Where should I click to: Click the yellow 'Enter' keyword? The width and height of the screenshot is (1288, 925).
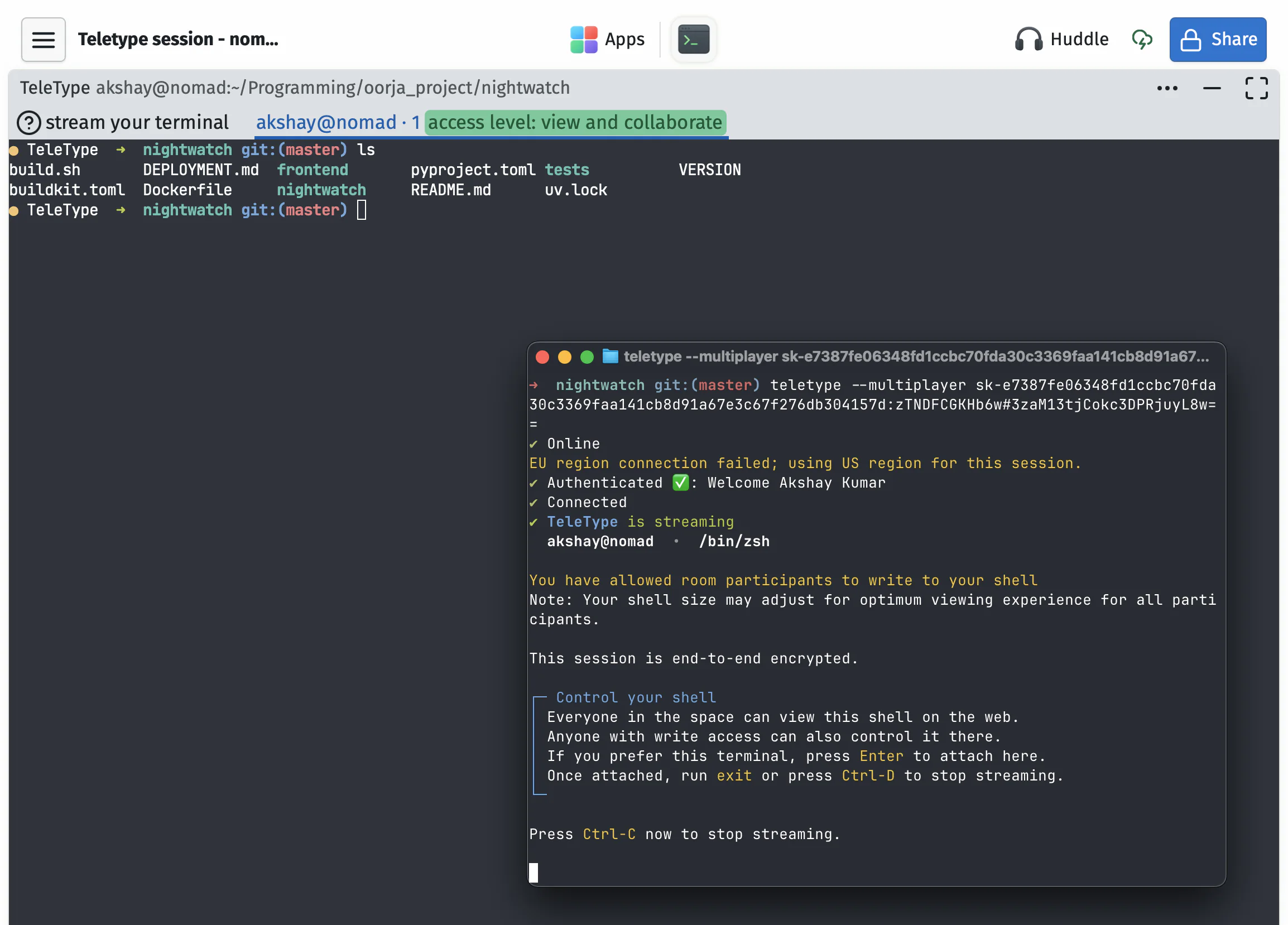click(881, 756)
